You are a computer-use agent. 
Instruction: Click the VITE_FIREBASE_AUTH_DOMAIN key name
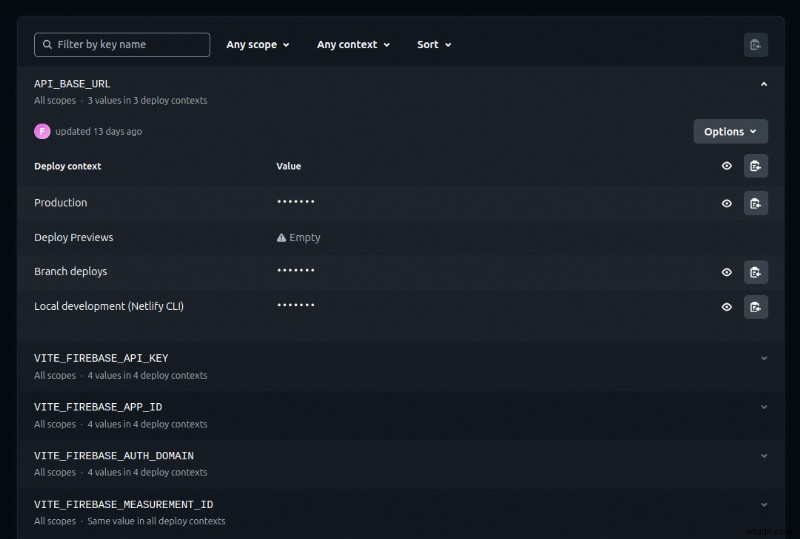pyautogui.click(x=114, y=455)
